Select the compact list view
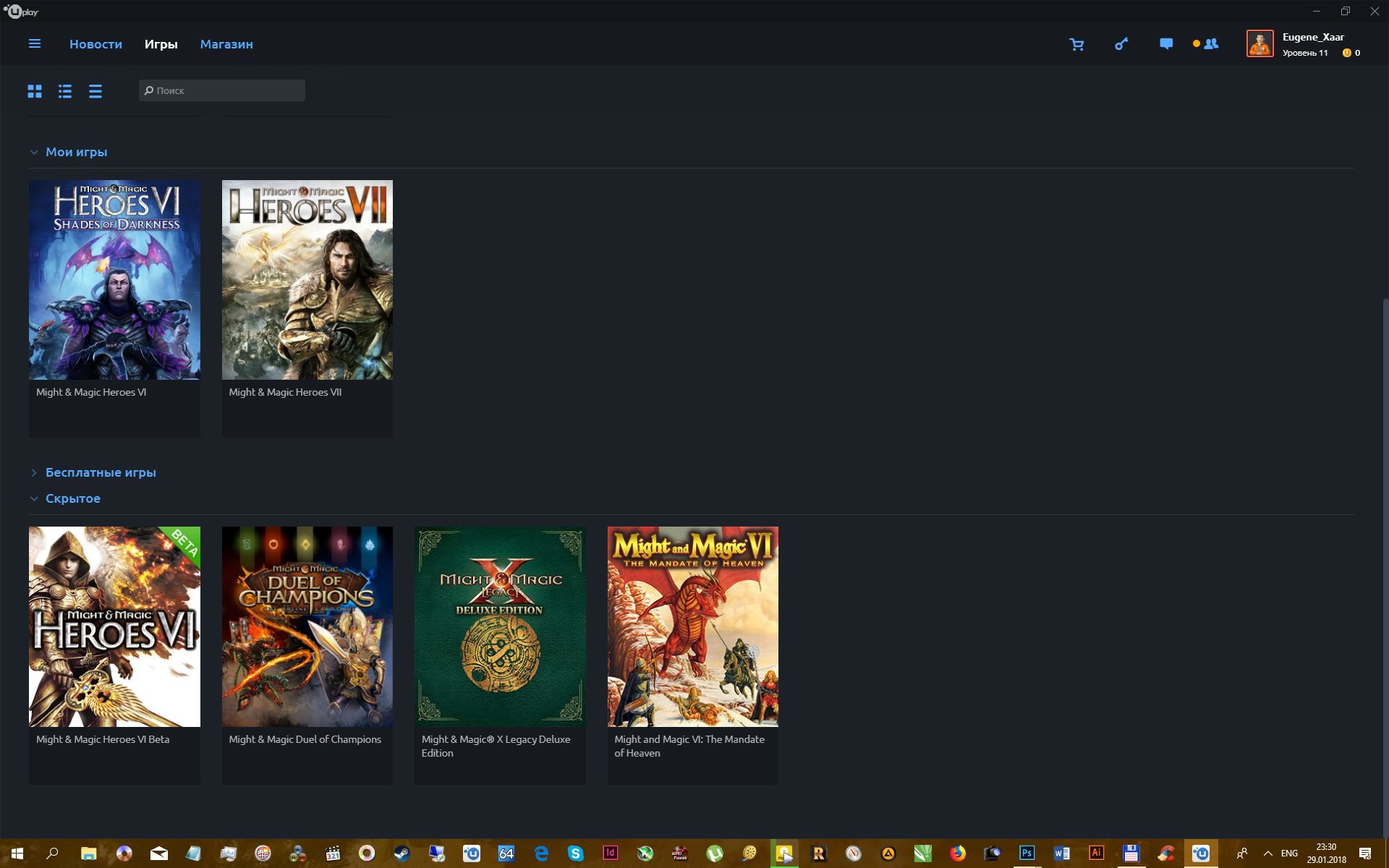This screenshot has width=1389, height=868. [x=95, y=91]
